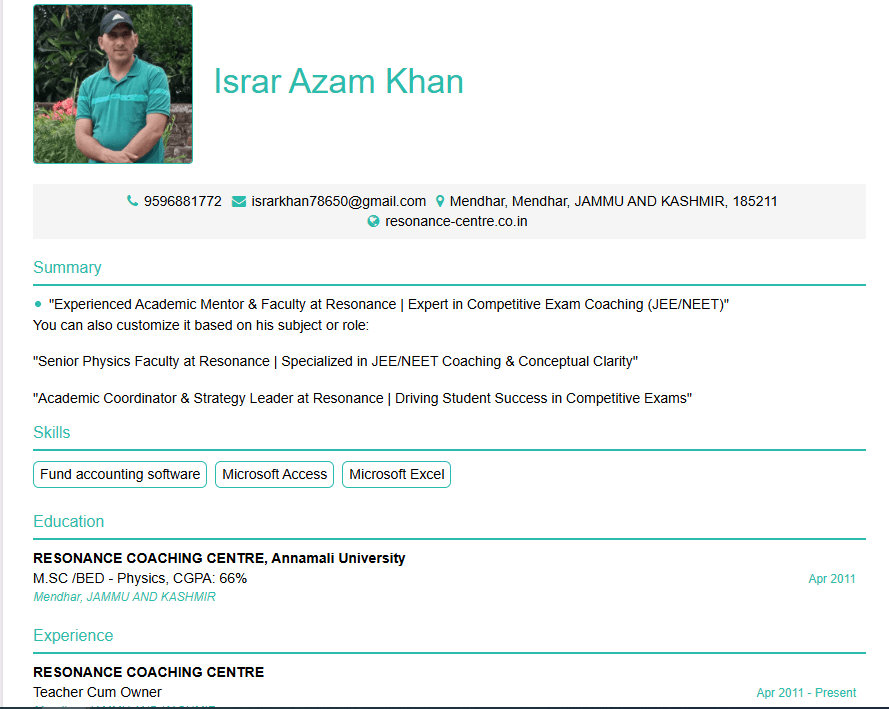Image resolution: width=889 pixels, height=709 pixels.
Task: Click the Teacher Cum Owner job title
Action: pyautogui.click(x=97, y=692)
